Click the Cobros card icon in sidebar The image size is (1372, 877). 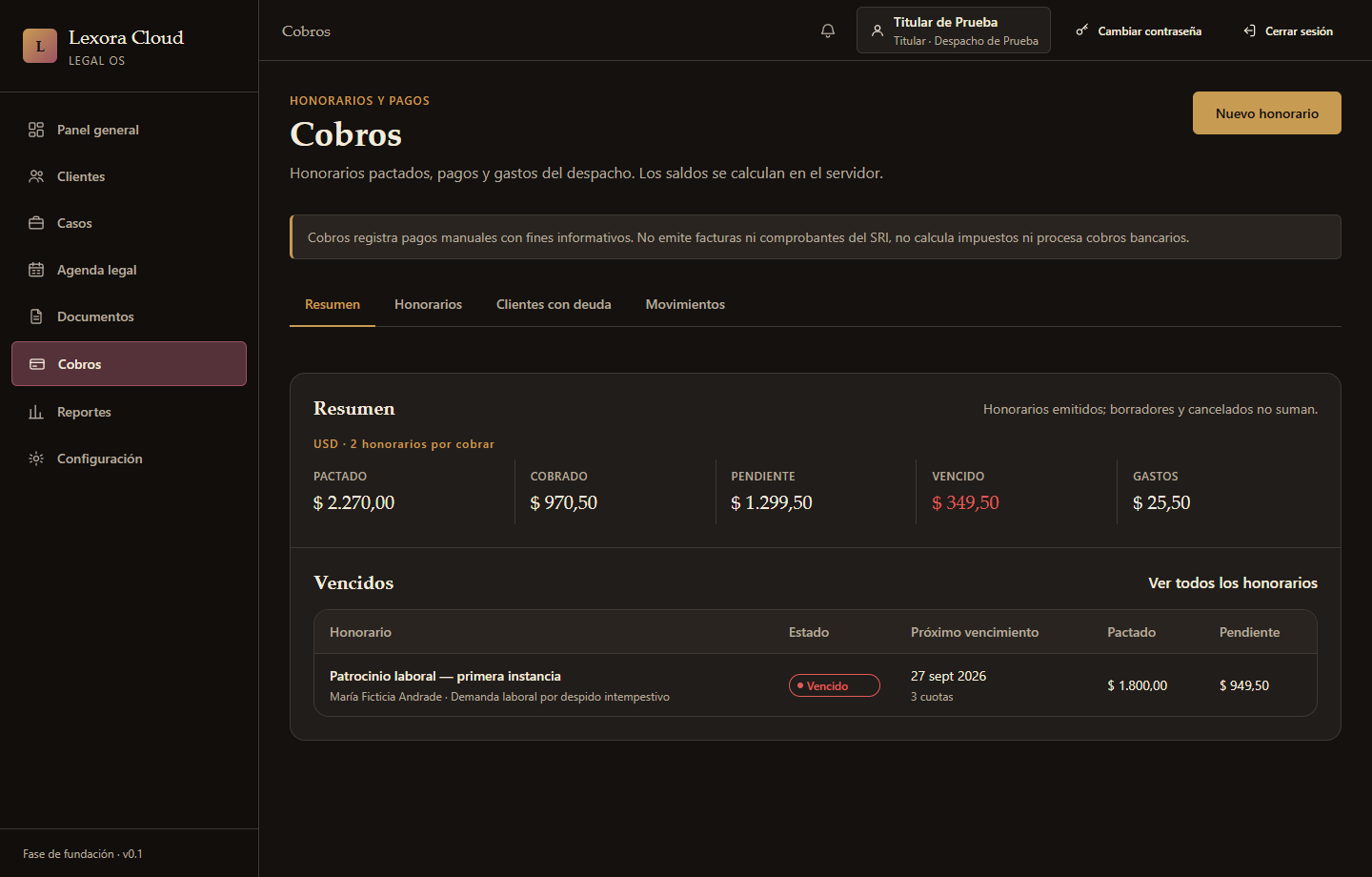(x=37, y=364)
